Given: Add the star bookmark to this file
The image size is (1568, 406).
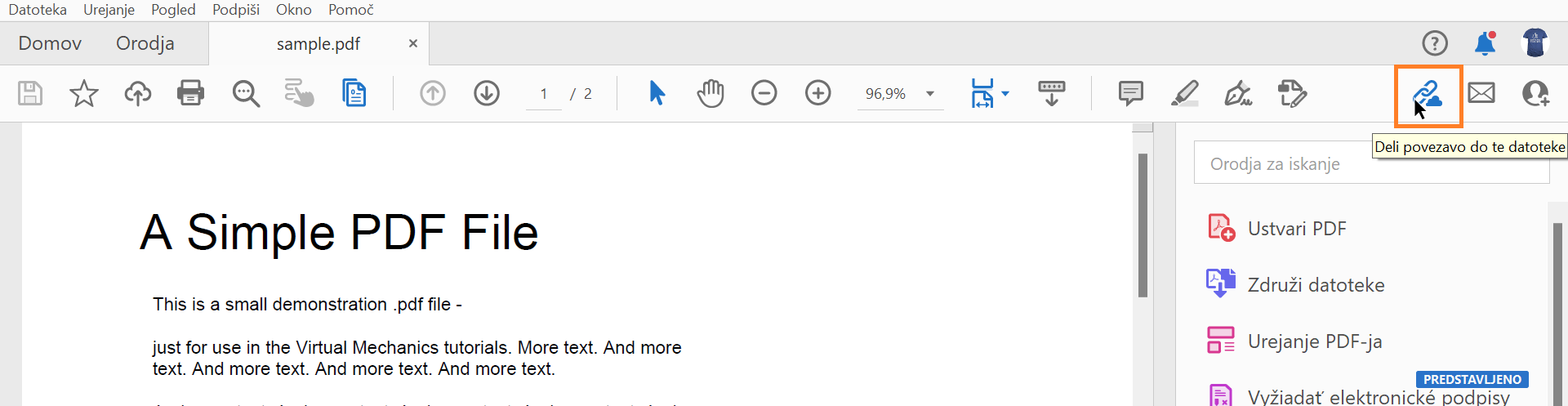Looking at the screenshot, I should coord(83,93).
